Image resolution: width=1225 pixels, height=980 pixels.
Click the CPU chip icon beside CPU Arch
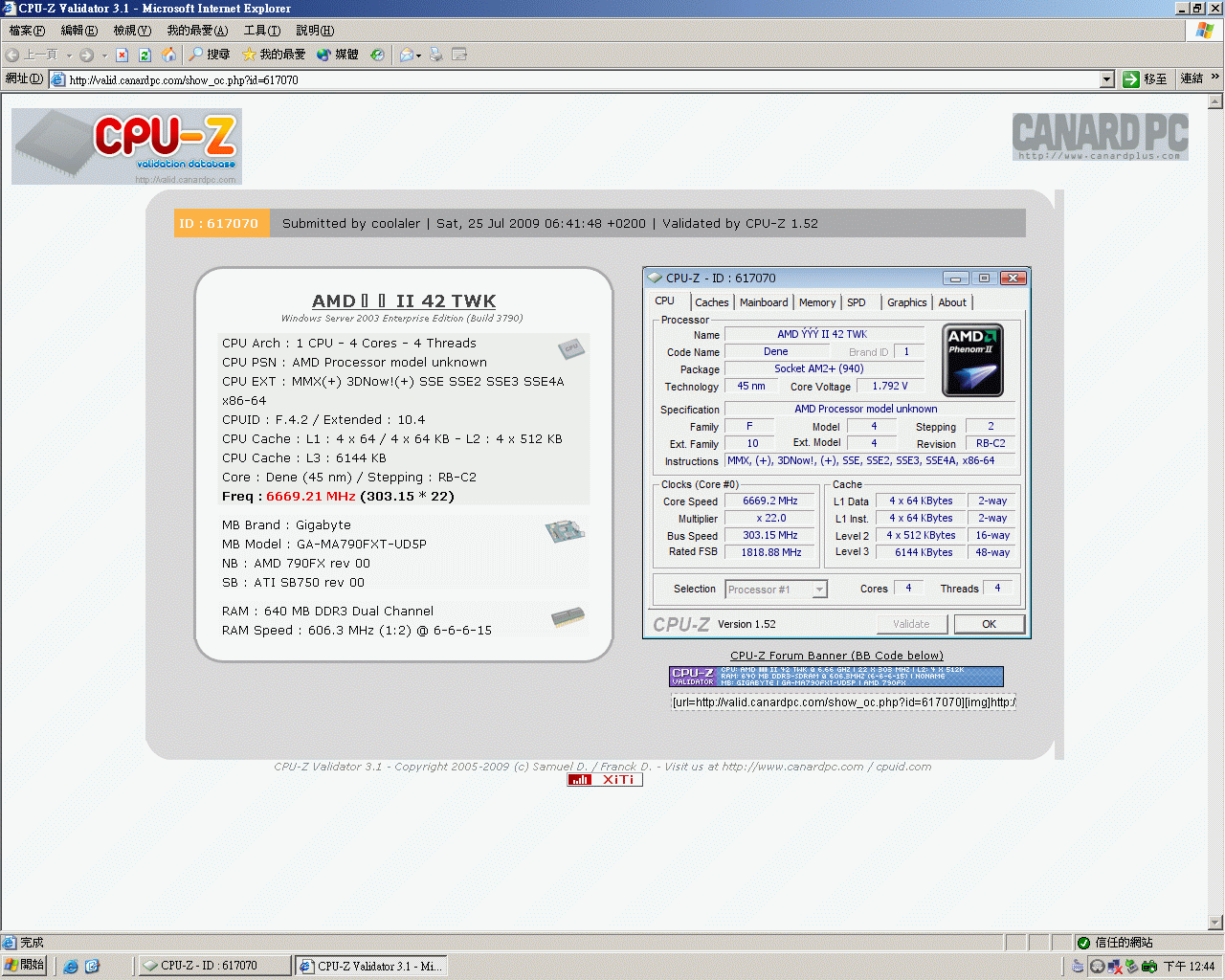click(x=571, y=348)
